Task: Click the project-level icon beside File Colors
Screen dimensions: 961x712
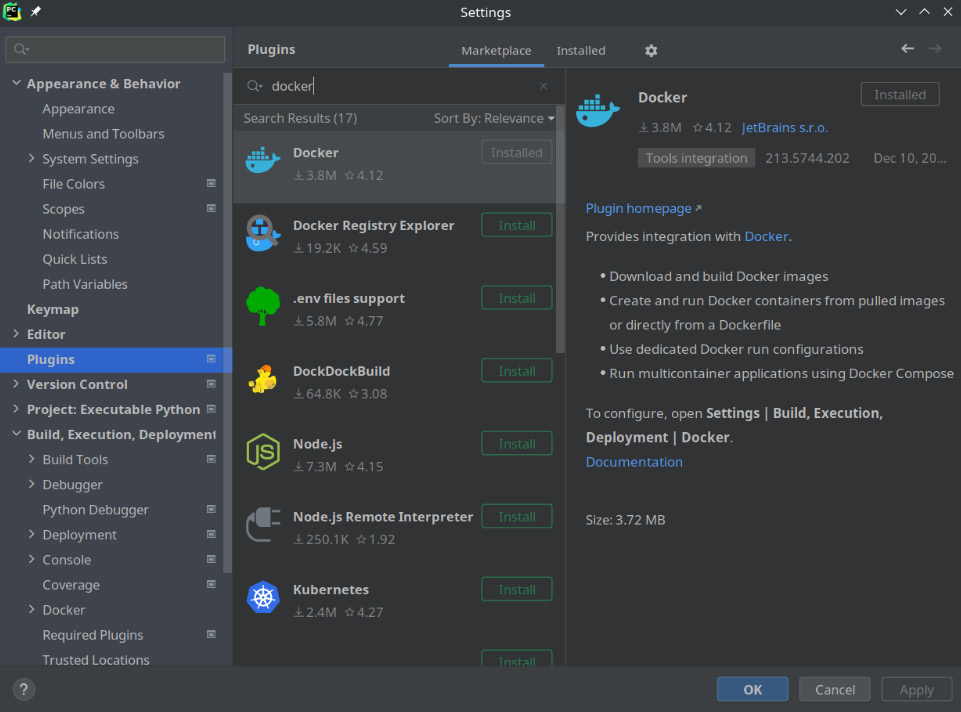Action: tap(211, 183)
